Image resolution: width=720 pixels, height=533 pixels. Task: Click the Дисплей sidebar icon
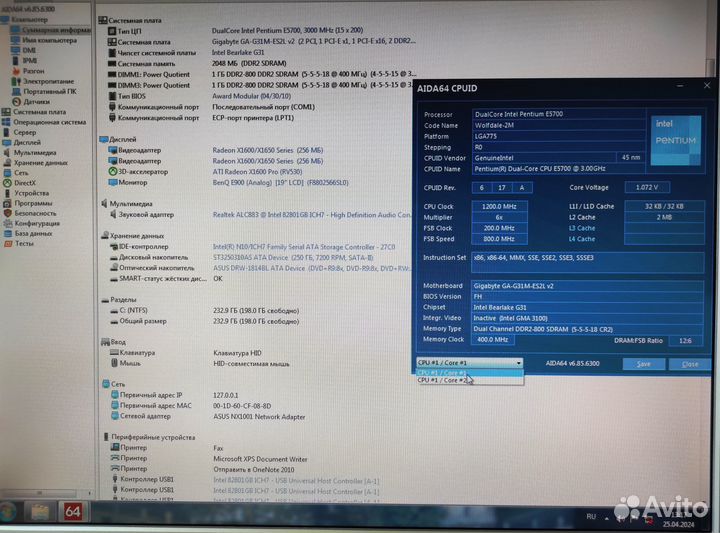pos(6,142)
